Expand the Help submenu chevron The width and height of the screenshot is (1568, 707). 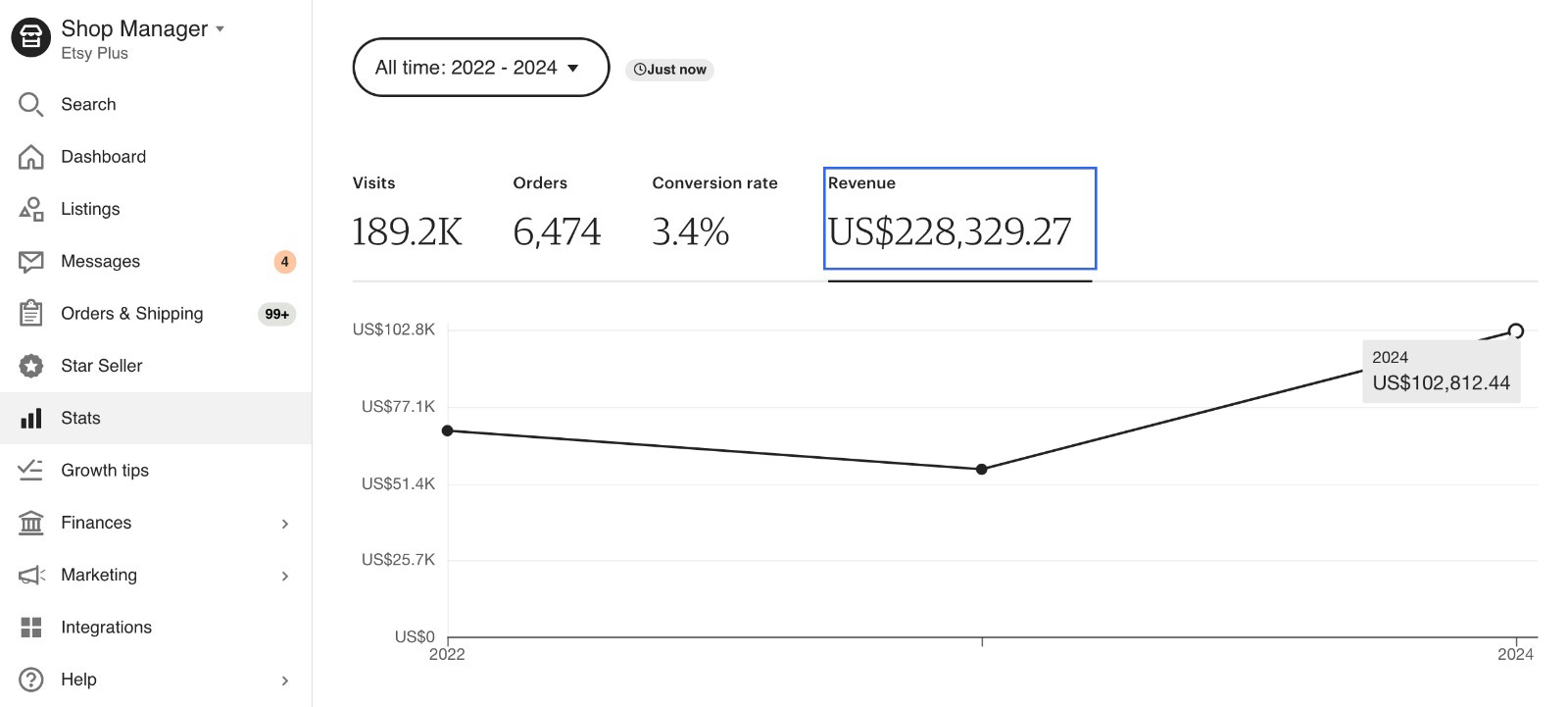point(285,681)
